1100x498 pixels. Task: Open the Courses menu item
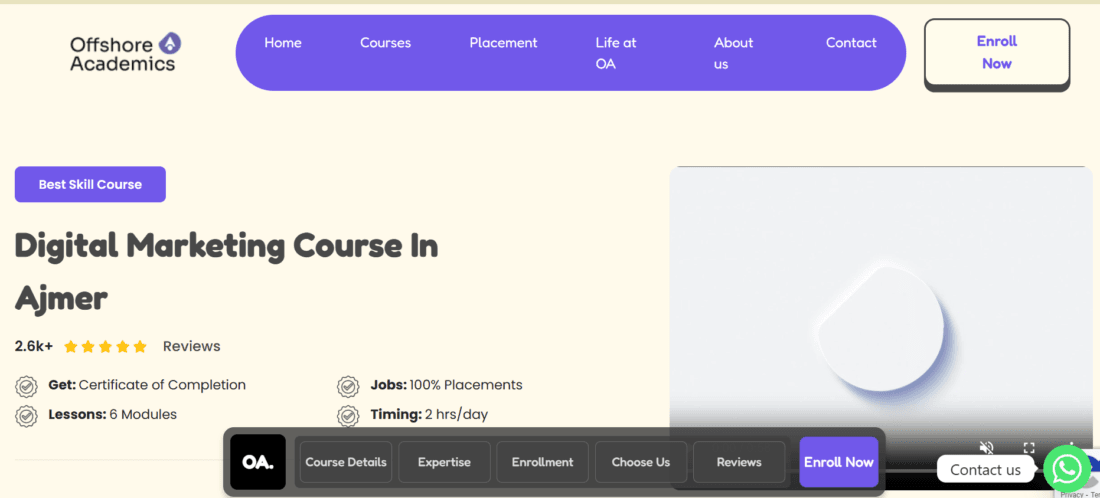tap(385, 43)
